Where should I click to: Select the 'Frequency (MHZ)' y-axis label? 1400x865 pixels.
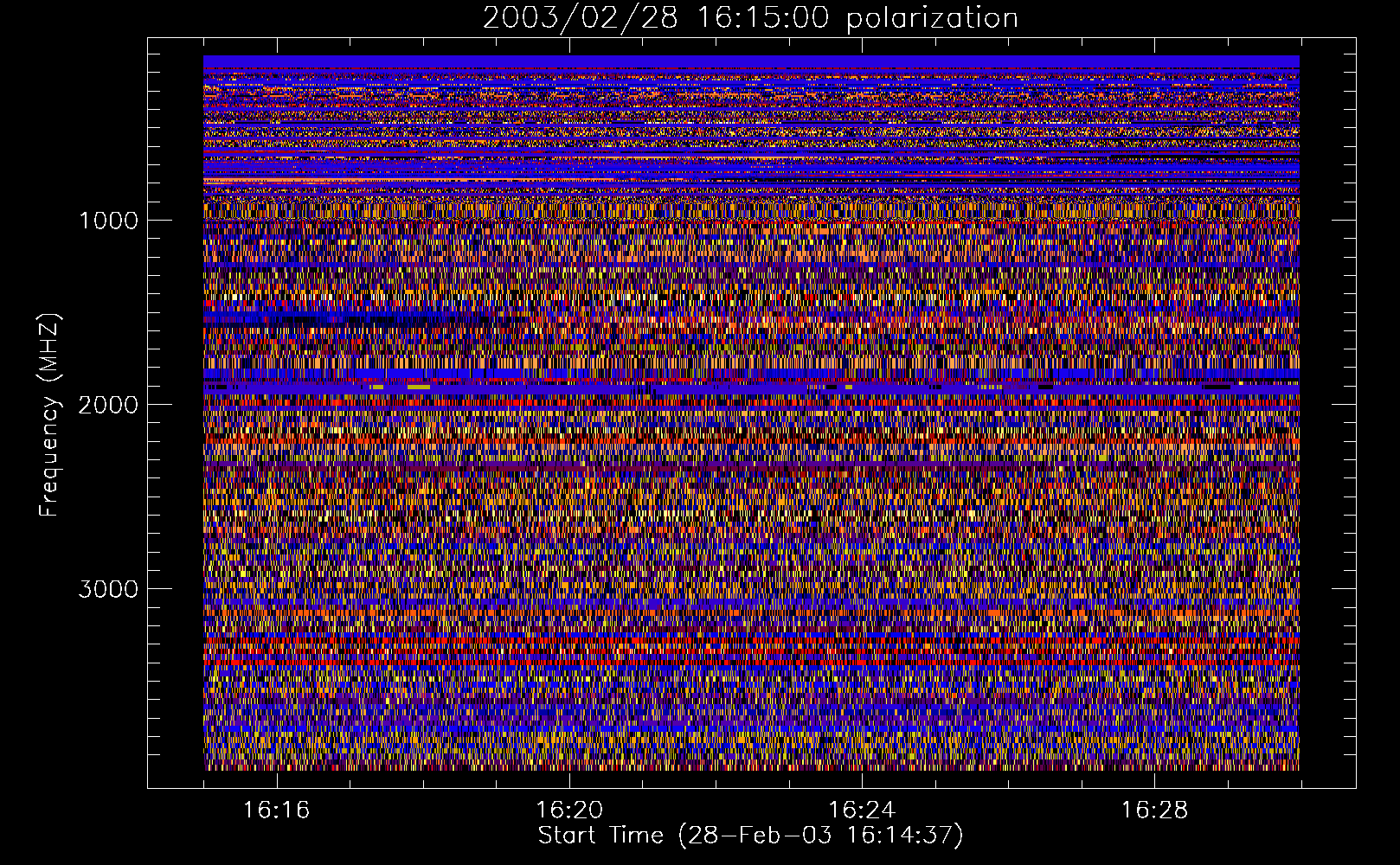point(49,415)
